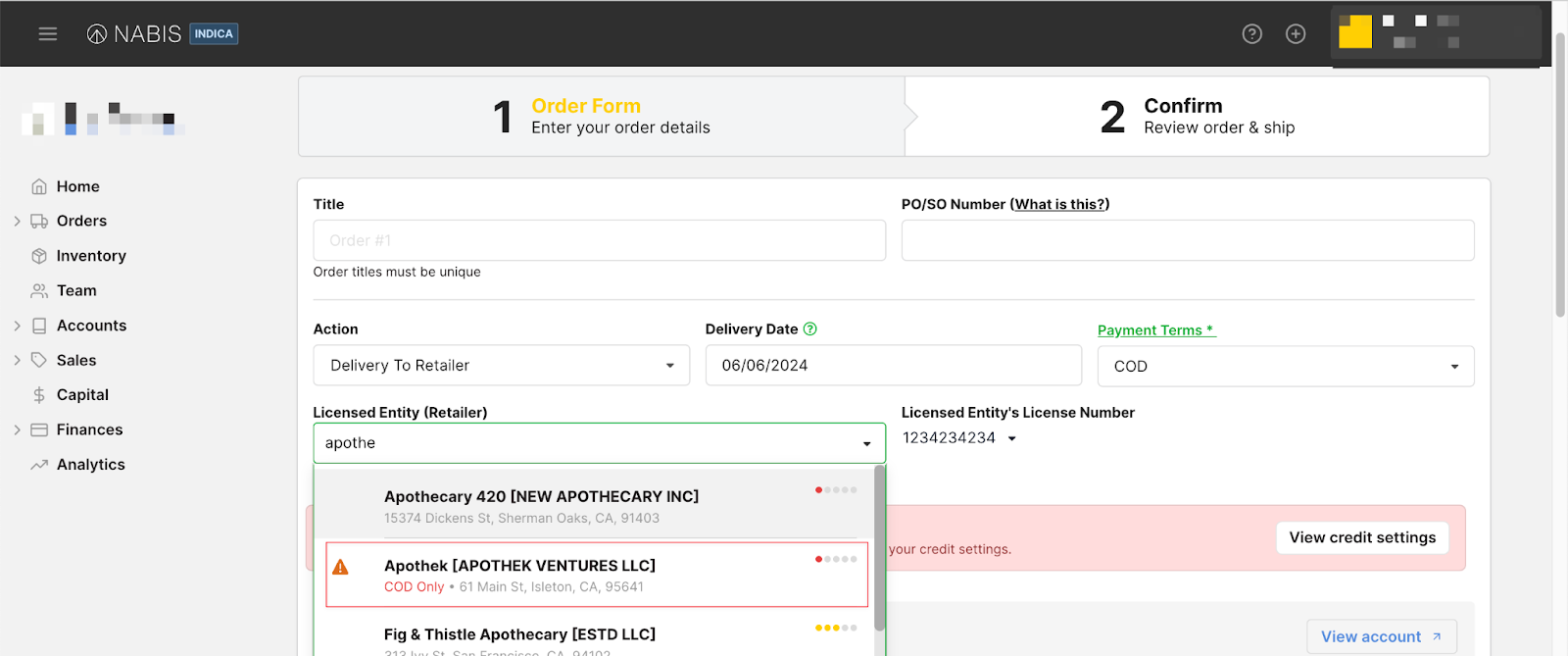Click the Title input field

click(x=599, y=240)
